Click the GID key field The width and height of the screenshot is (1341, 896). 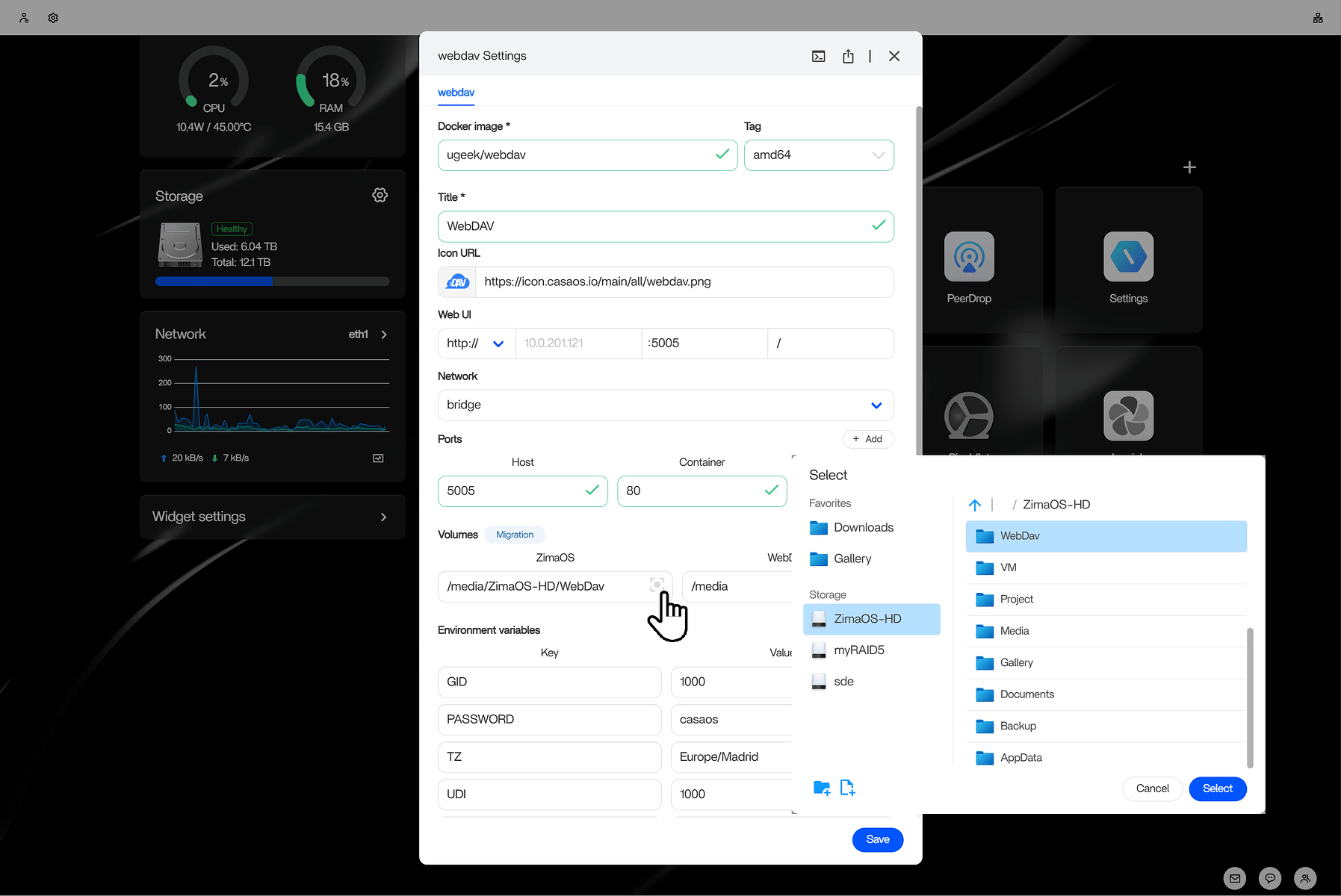(x=549, y=682)
